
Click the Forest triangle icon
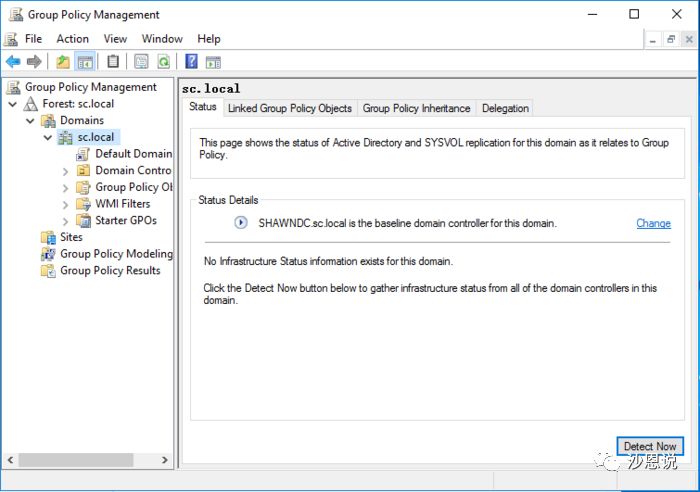coord(30,104)
